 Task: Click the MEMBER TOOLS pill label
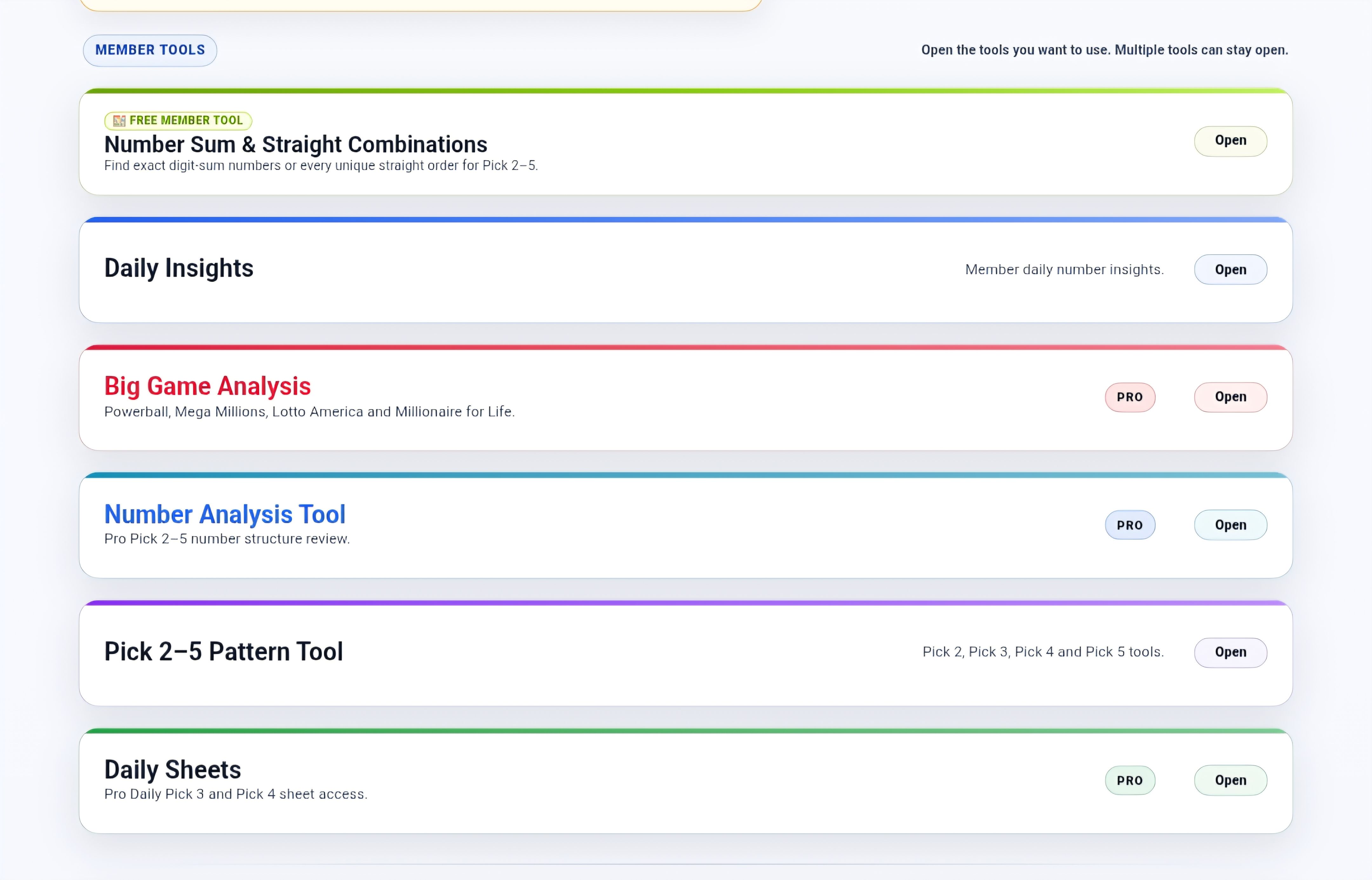pyautogui.click(x=150, y=50)
